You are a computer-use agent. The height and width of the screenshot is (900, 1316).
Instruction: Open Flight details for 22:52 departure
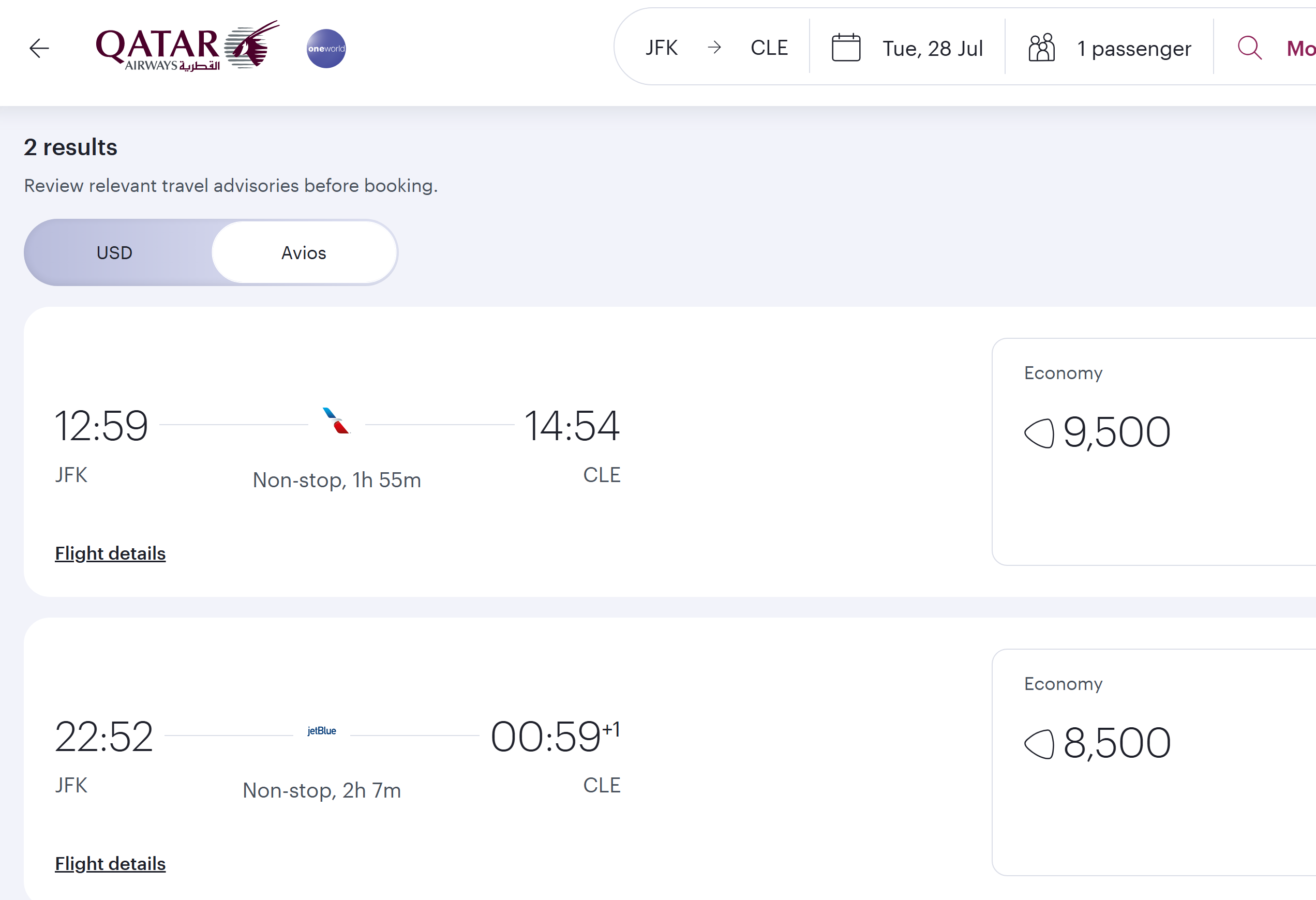coord(110,864)
